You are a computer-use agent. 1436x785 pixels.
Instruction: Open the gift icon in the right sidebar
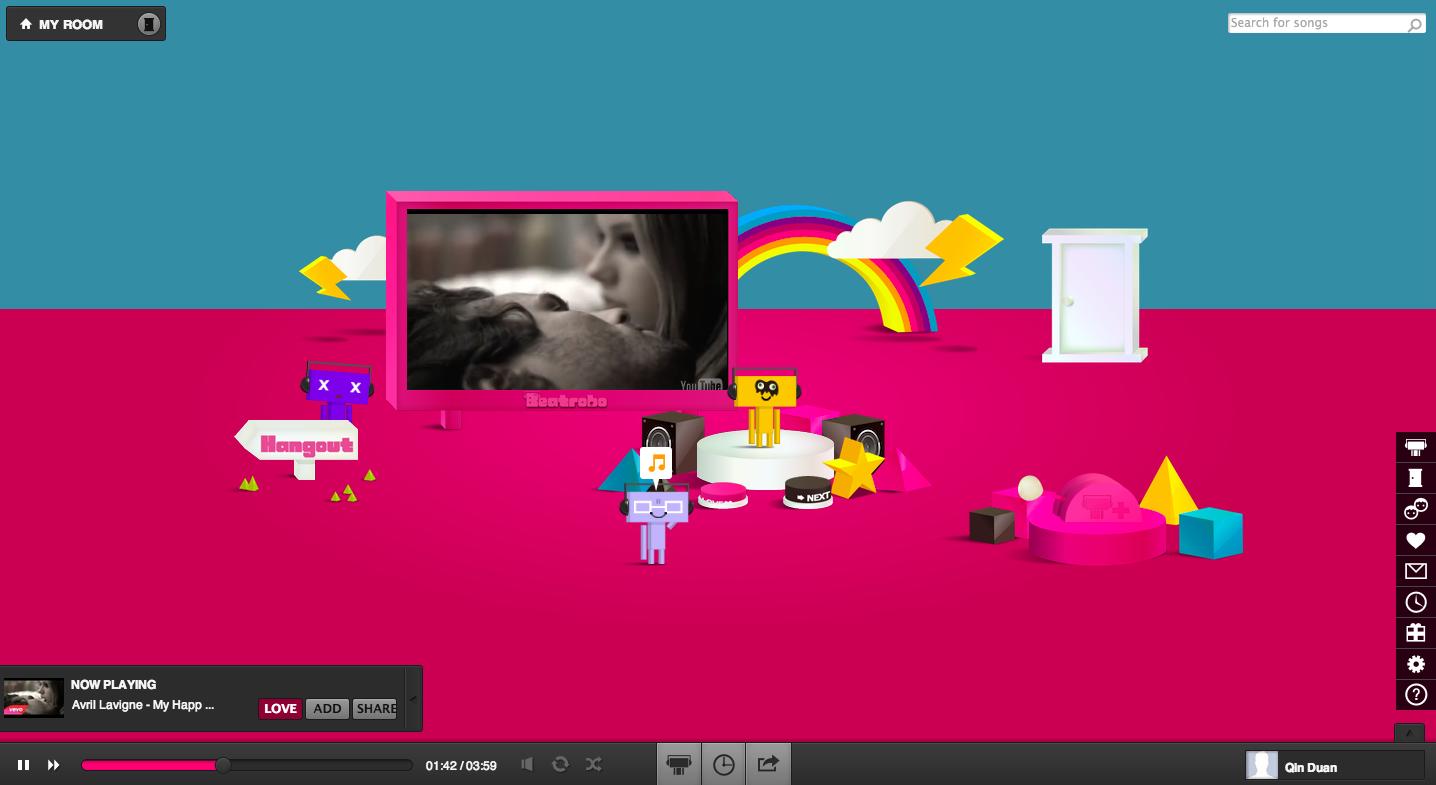tap(1416, 633)
